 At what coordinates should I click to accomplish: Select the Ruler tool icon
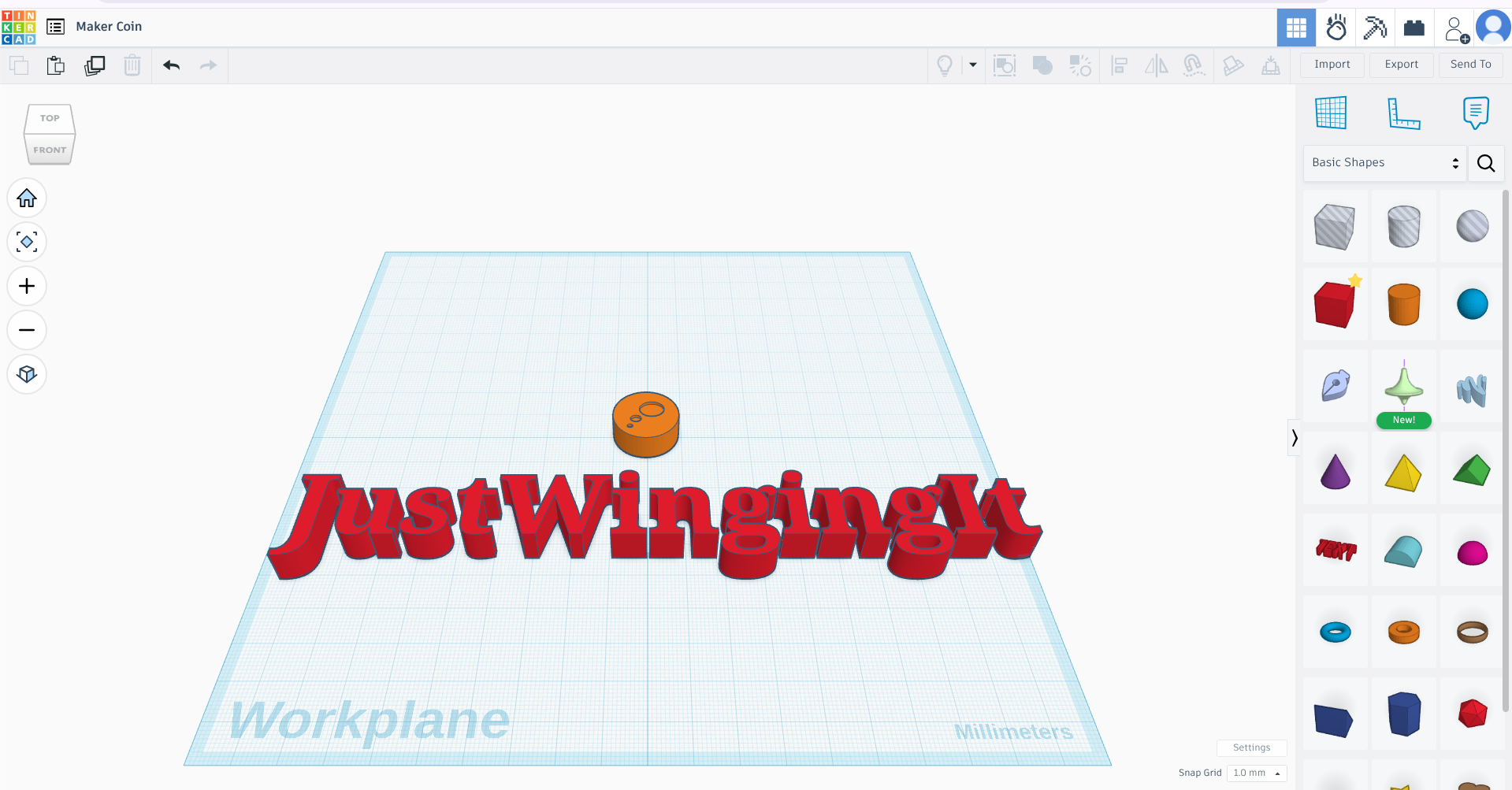coord(1403,113)
